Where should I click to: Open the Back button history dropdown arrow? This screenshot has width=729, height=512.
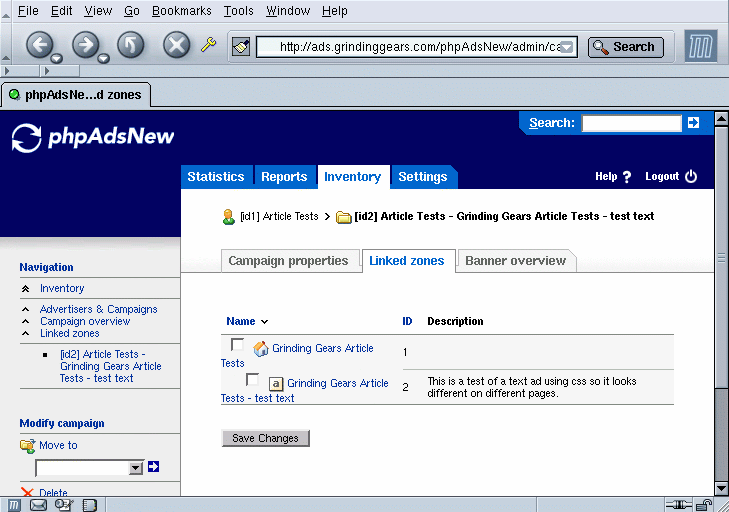(x=57, y=59)
